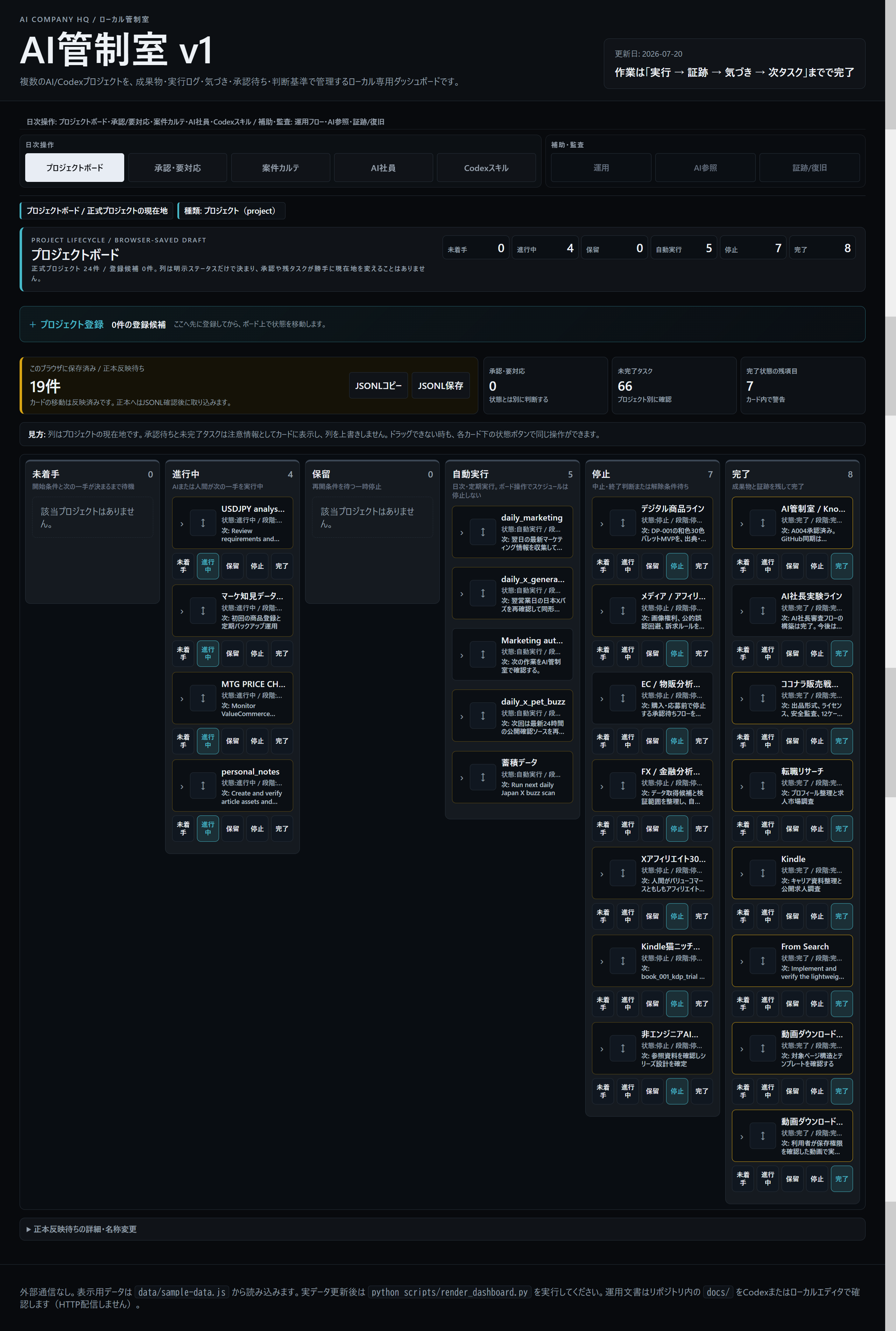Viewport: 896px width, 1331px height.
Task: Click the drag handle icon on USDJPY analys card
Action: (x=203, y=523)
